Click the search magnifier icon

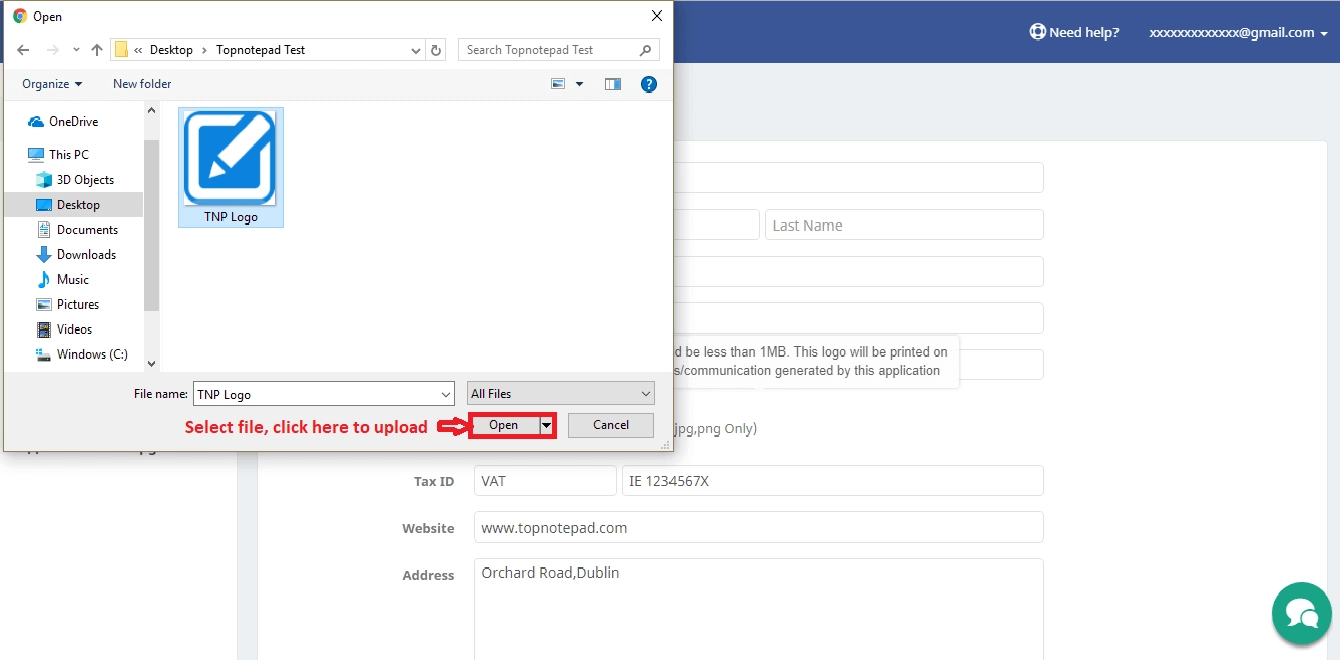pos(646,50)
